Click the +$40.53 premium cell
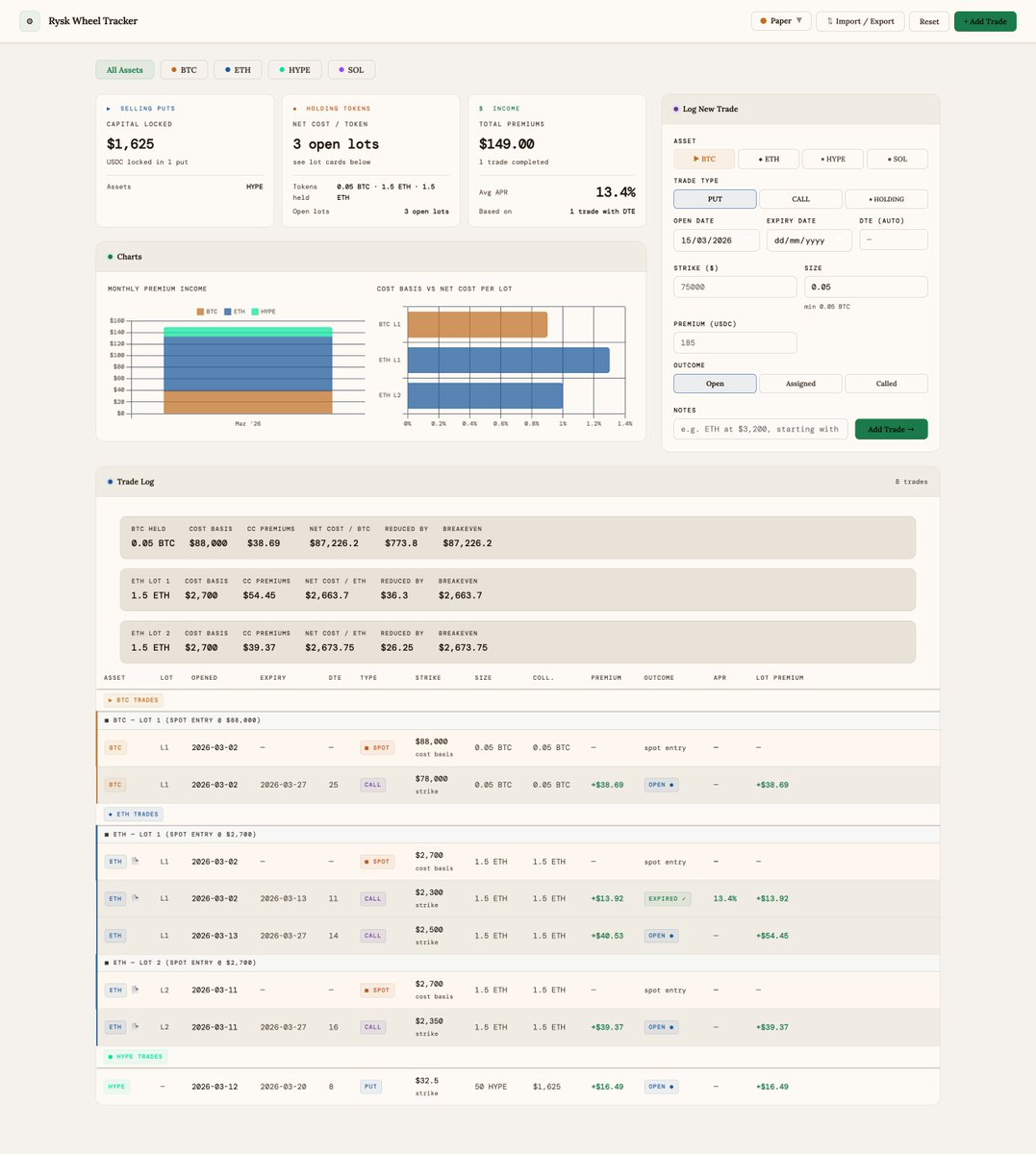The image size is (1036, 1154). coord(607,936)
